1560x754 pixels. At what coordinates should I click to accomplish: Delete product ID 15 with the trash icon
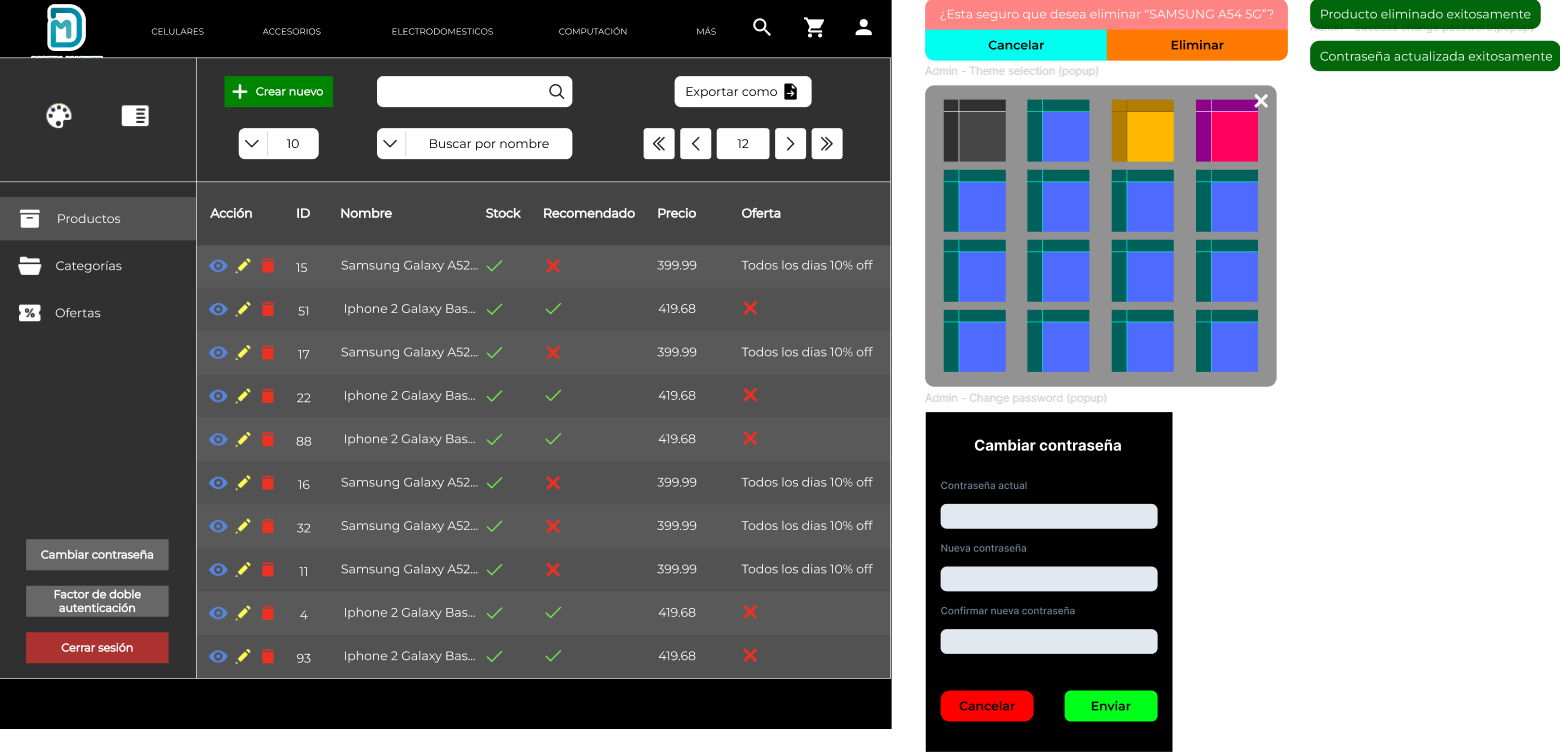point(268,266)
